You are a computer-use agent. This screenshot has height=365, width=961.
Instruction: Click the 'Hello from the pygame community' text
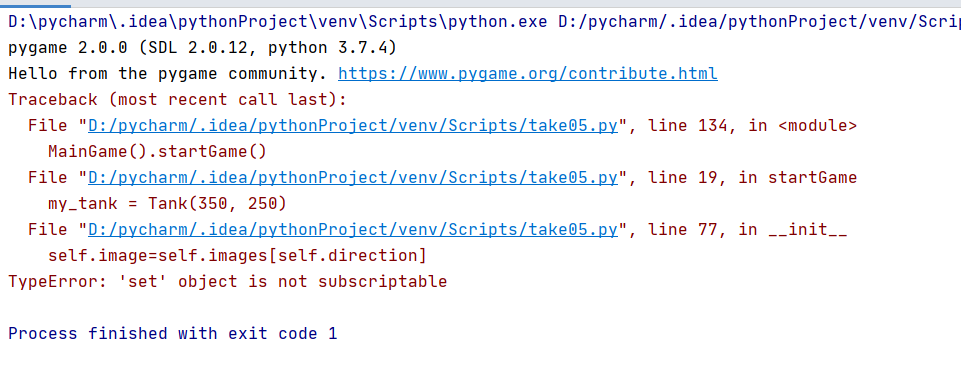pos(167,74)
